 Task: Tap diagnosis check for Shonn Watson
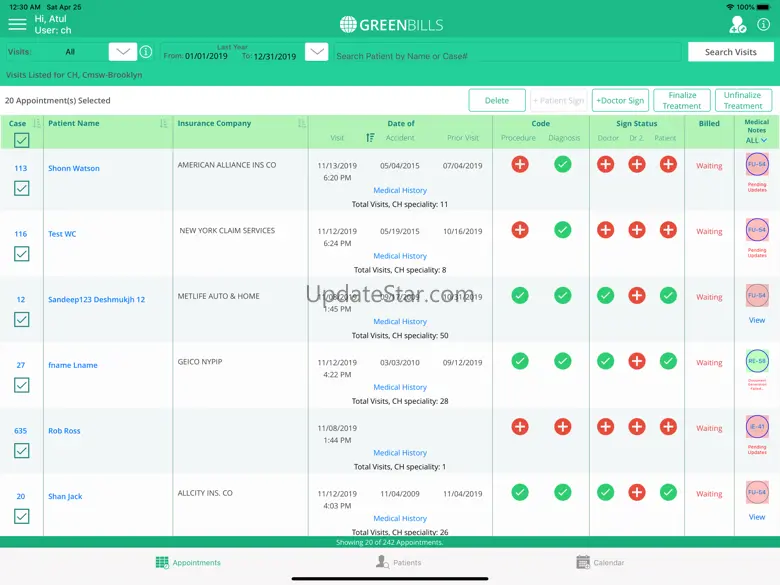pos(563,164)
